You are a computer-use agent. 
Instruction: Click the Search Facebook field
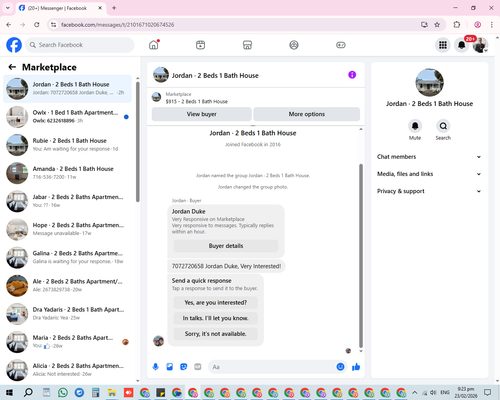click(x=80, y=45)
